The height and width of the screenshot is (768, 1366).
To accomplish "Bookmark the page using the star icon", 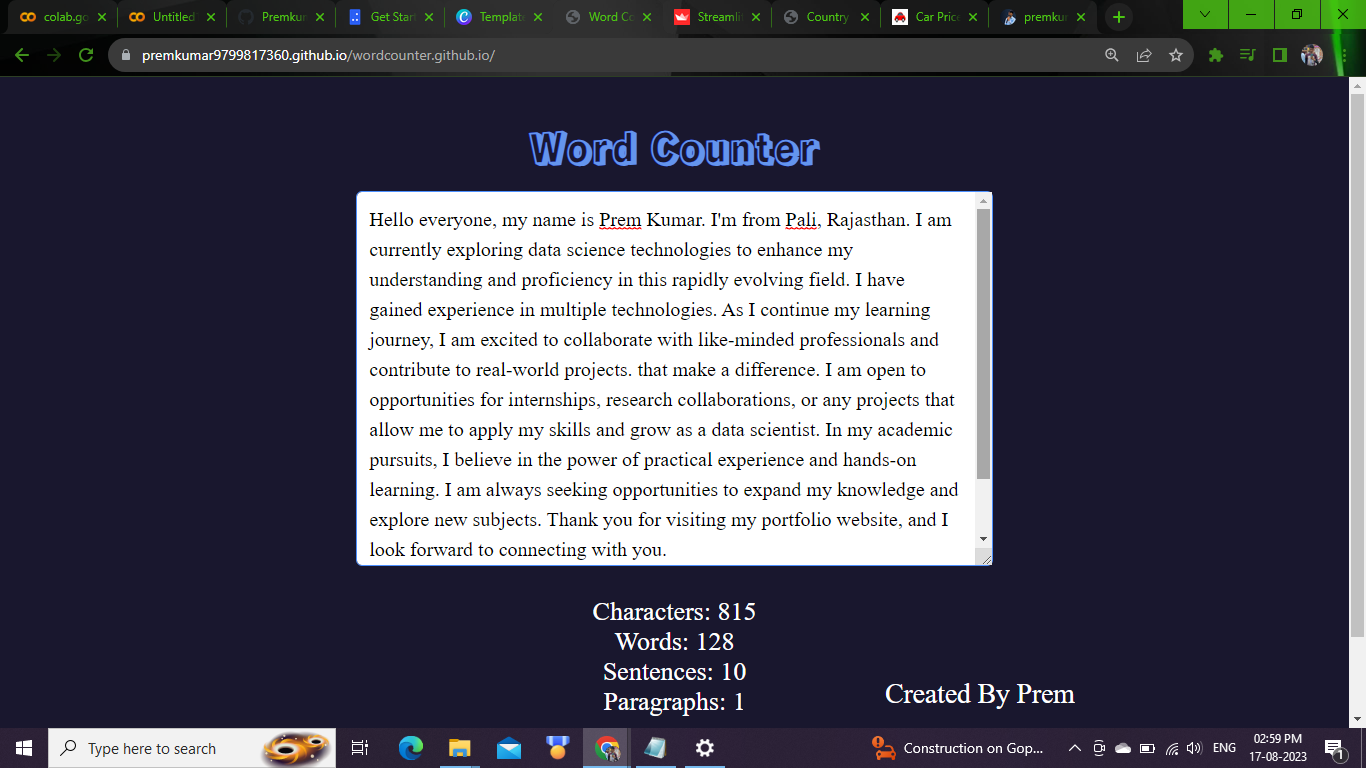I will pos(1177,56).
